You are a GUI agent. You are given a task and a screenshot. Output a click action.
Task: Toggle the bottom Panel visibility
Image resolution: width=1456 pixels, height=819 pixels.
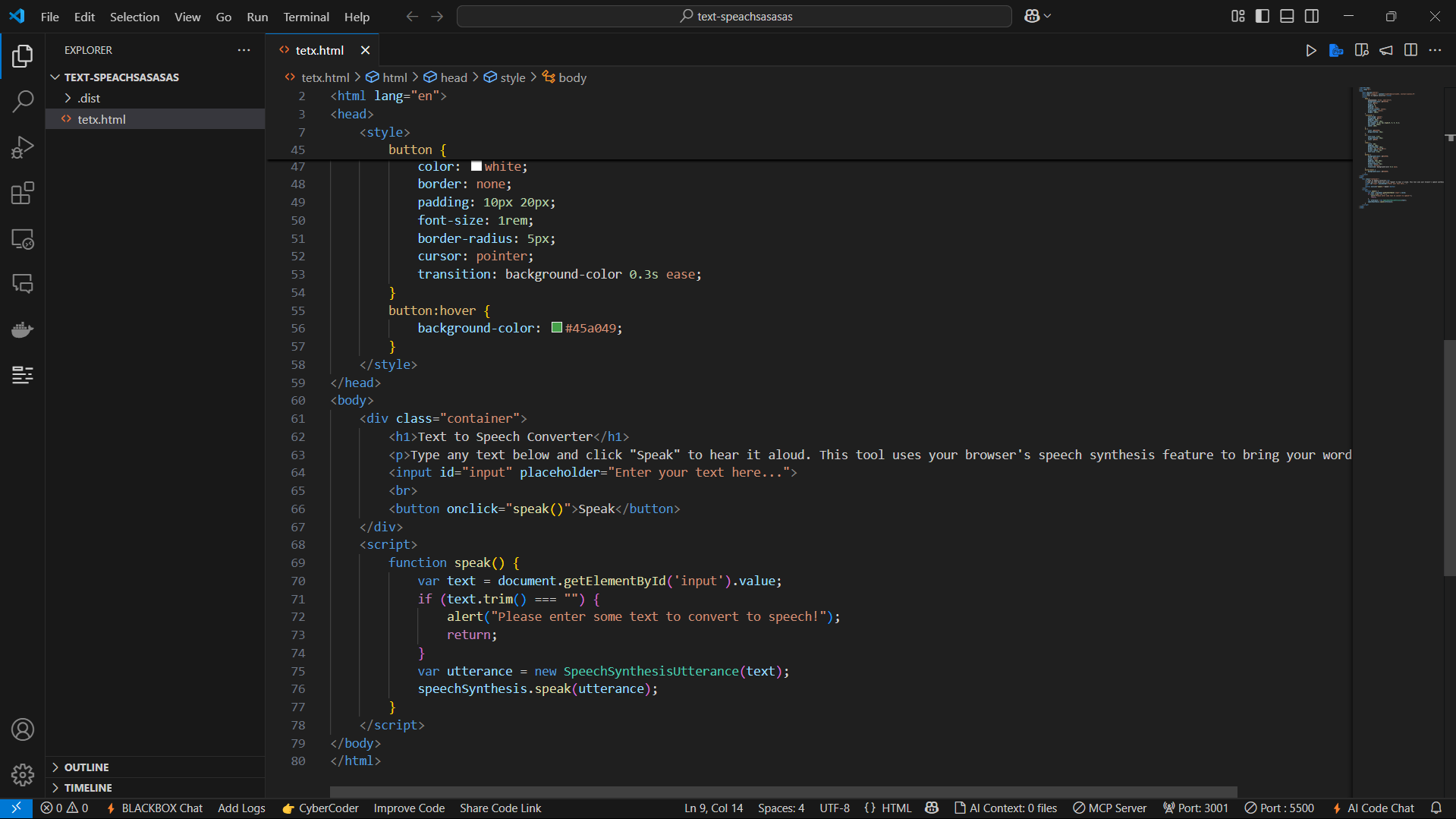1287,16
